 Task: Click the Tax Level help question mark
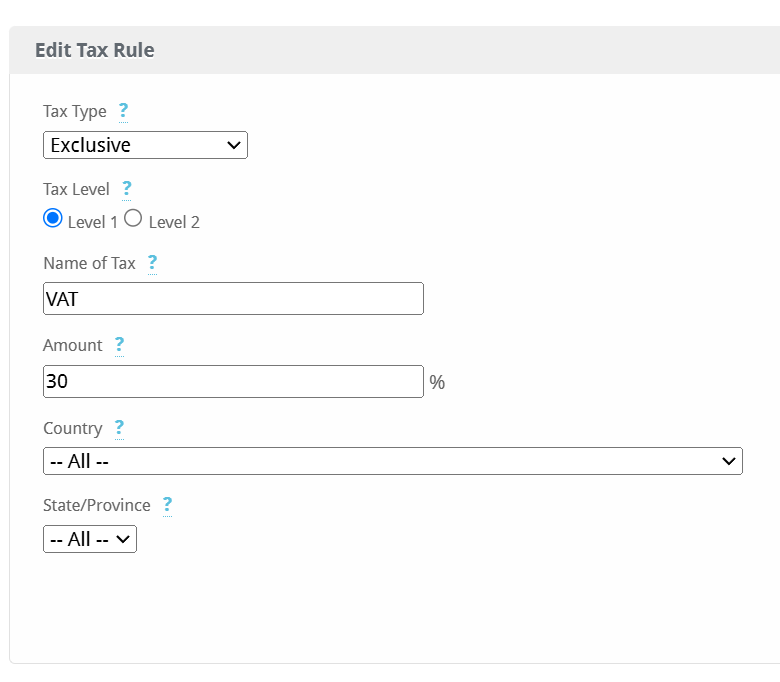click(127, 190)
